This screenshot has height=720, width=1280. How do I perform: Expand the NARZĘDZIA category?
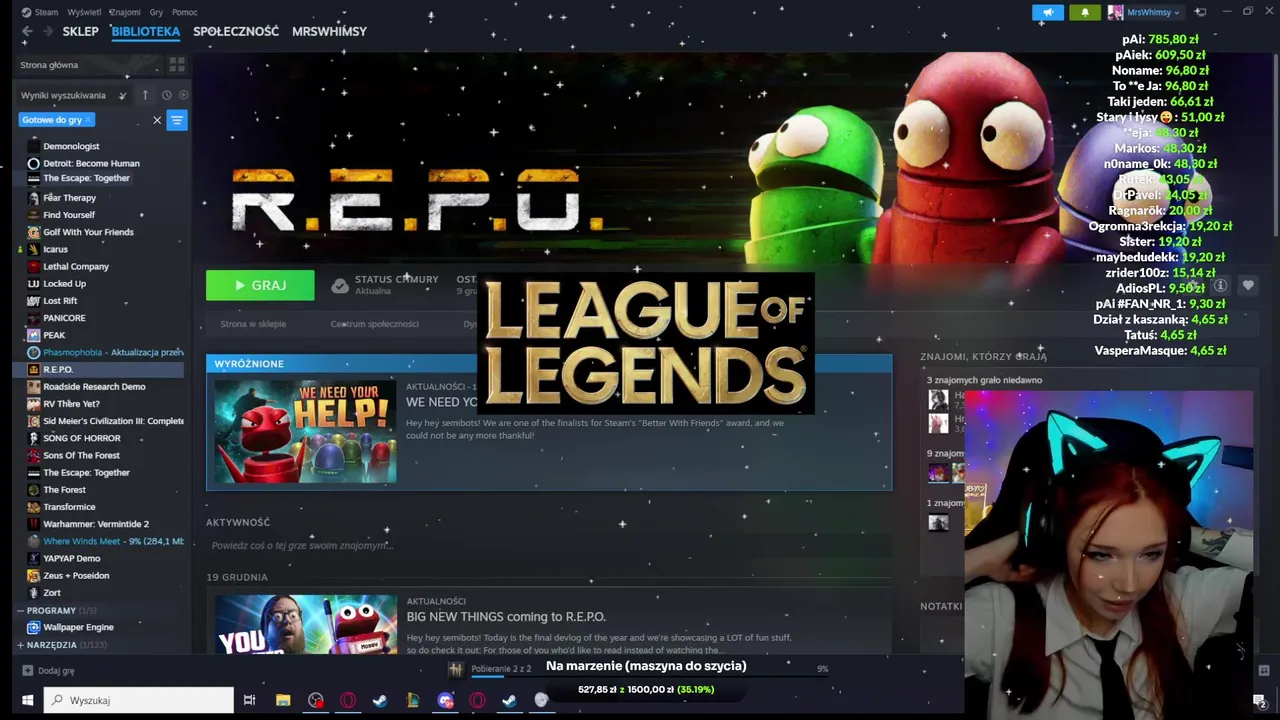(21, 645)
